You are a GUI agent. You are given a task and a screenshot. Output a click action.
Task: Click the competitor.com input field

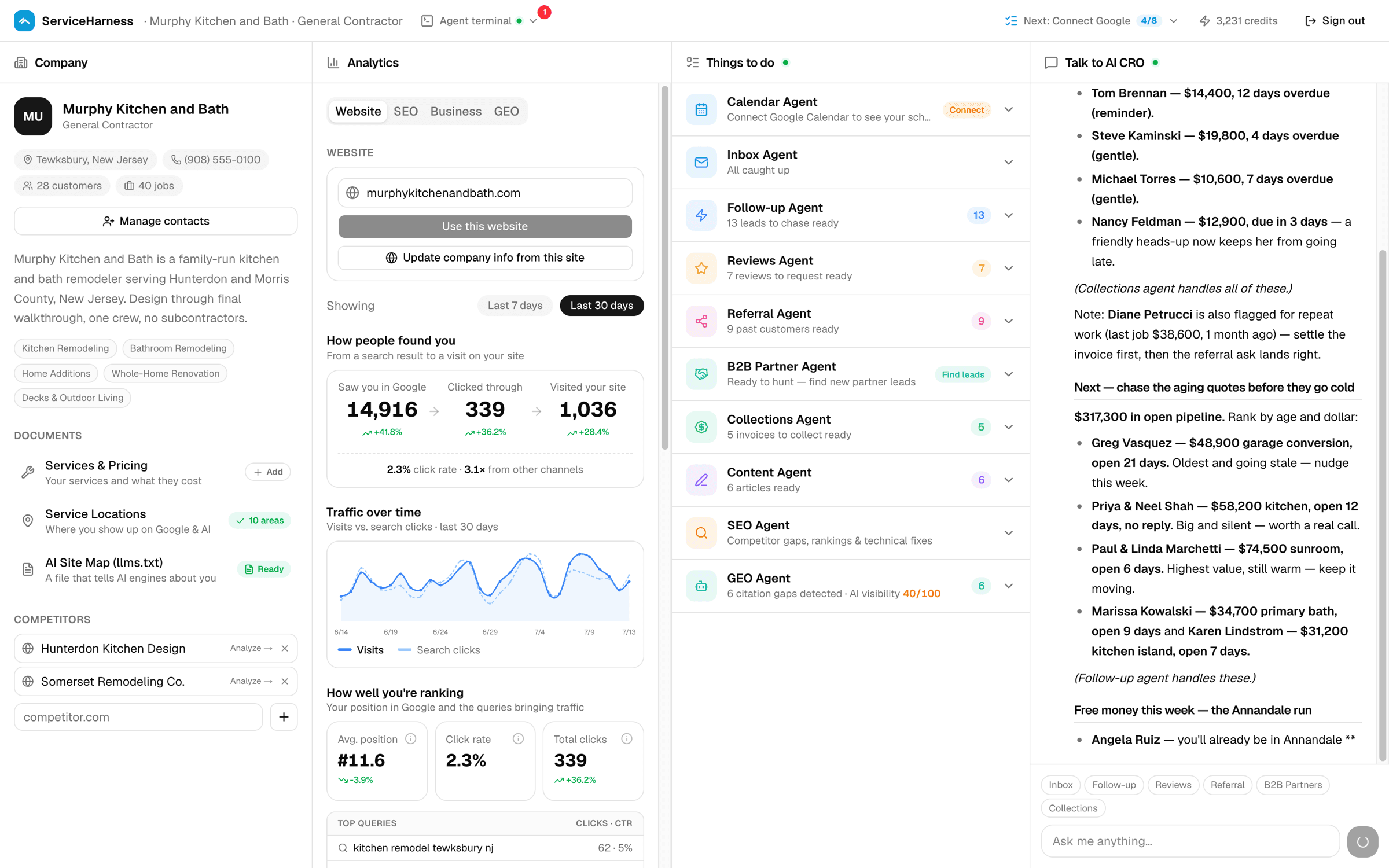tap(138, 717)
